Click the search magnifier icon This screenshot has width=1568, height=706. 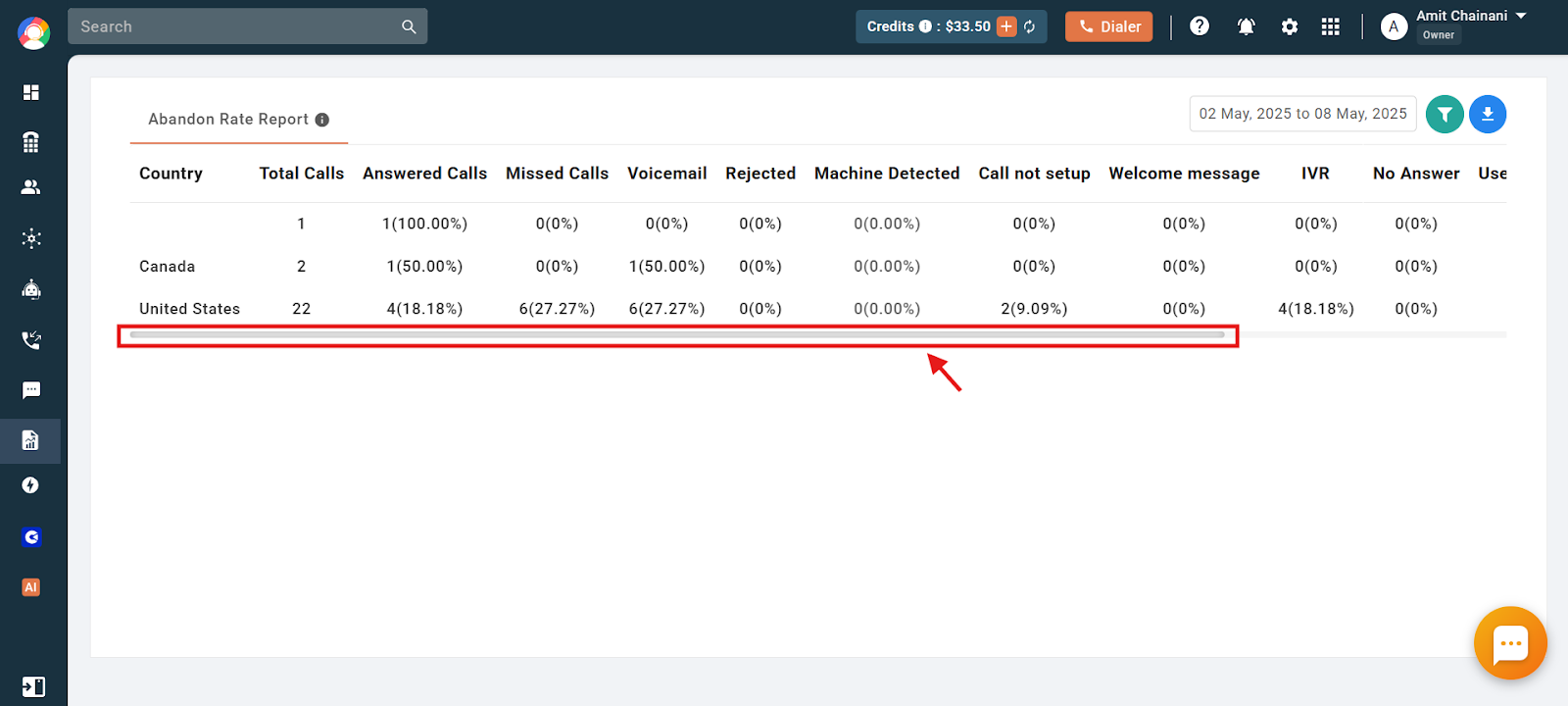pos(409,26)
